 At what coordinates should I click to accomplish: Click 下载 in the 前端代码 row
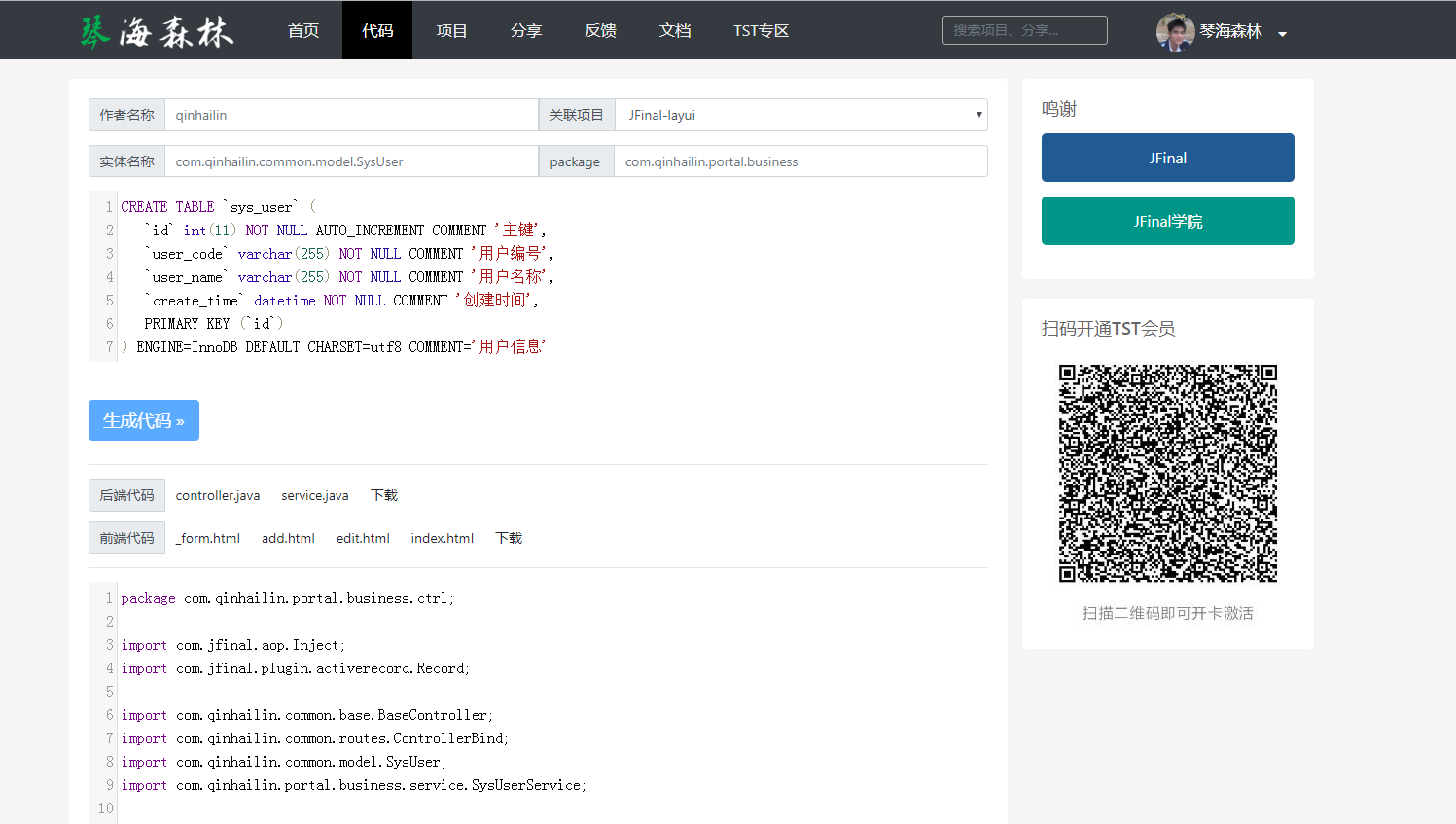(509, 538)
